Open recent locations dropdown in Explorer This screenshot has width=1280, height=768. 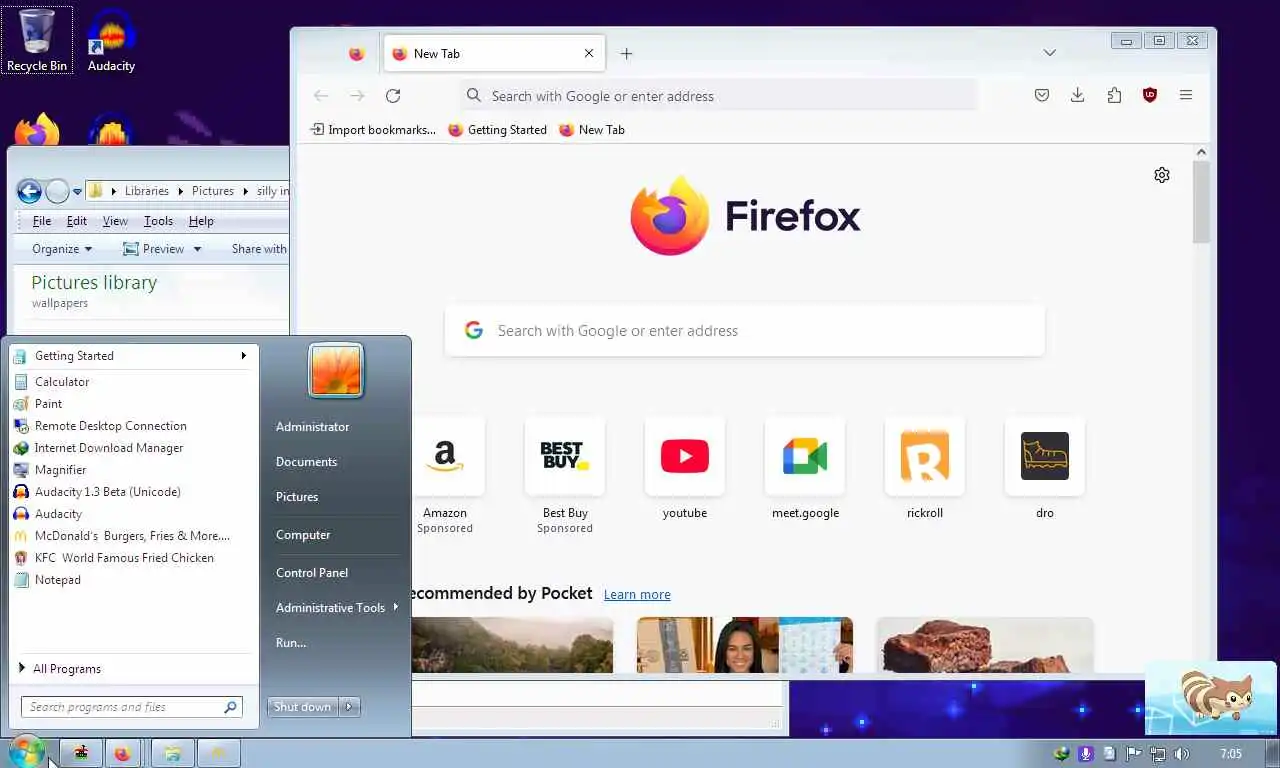77,192
